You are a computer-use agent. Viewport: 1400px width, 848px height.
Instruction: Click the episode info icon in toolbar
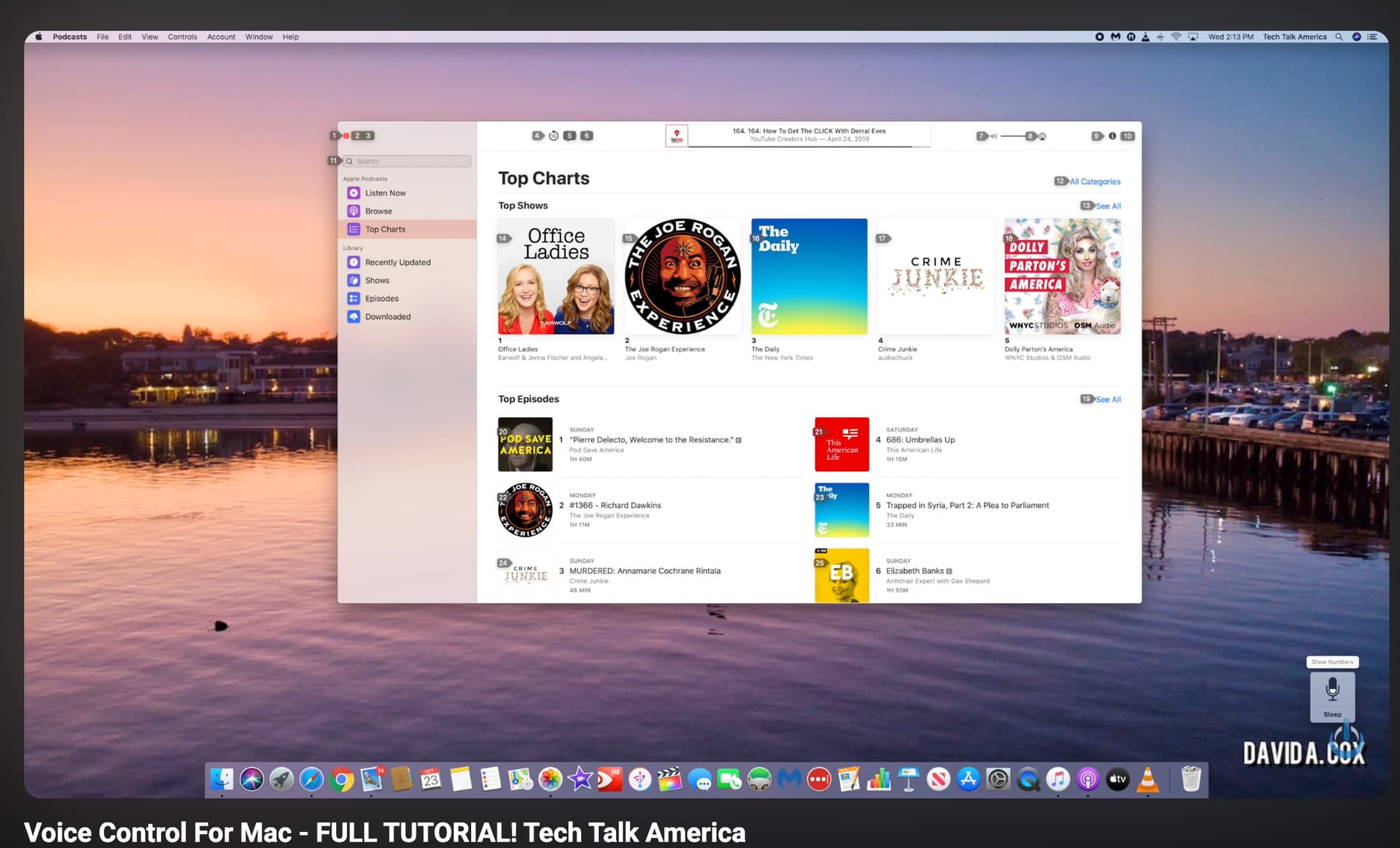(x=1112, y=136)
